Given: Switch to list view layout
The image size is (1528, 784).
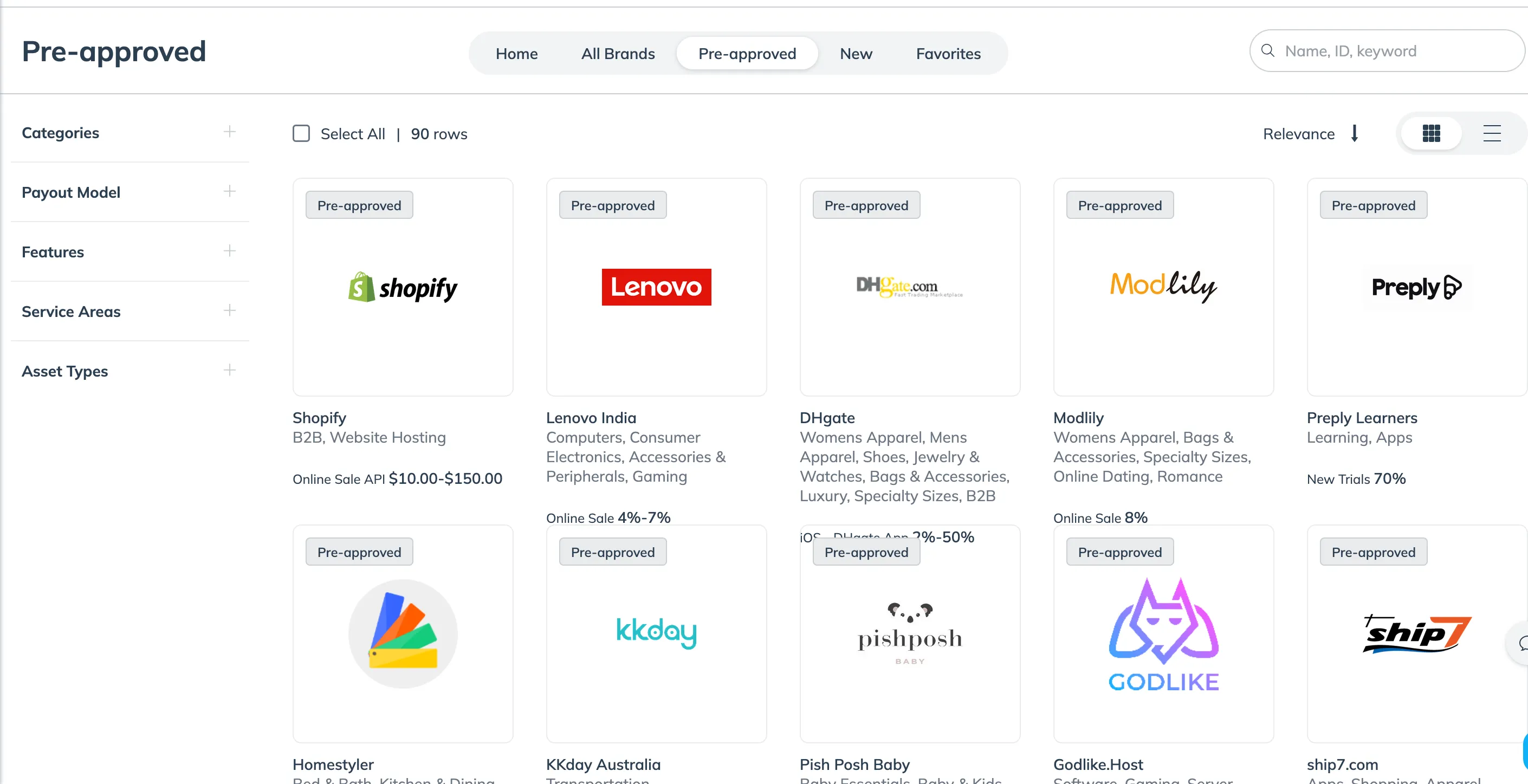Looking at the screenshot, I should coord(1491,133).
